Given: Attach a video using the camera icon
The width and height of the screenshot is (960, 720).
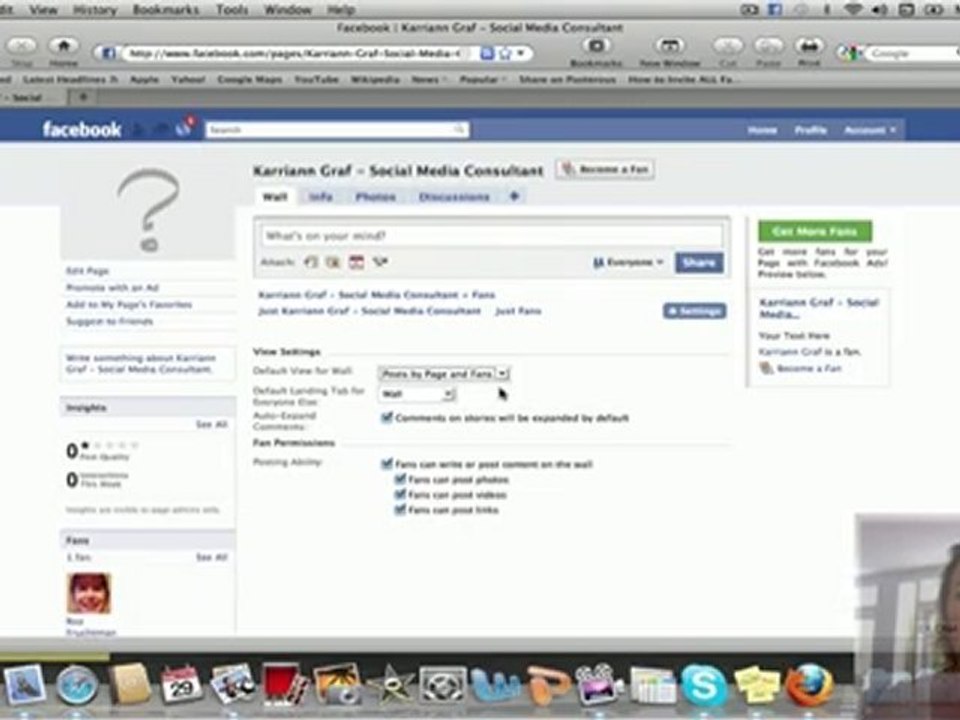Looking at the screenshot, I should point(333,262).
